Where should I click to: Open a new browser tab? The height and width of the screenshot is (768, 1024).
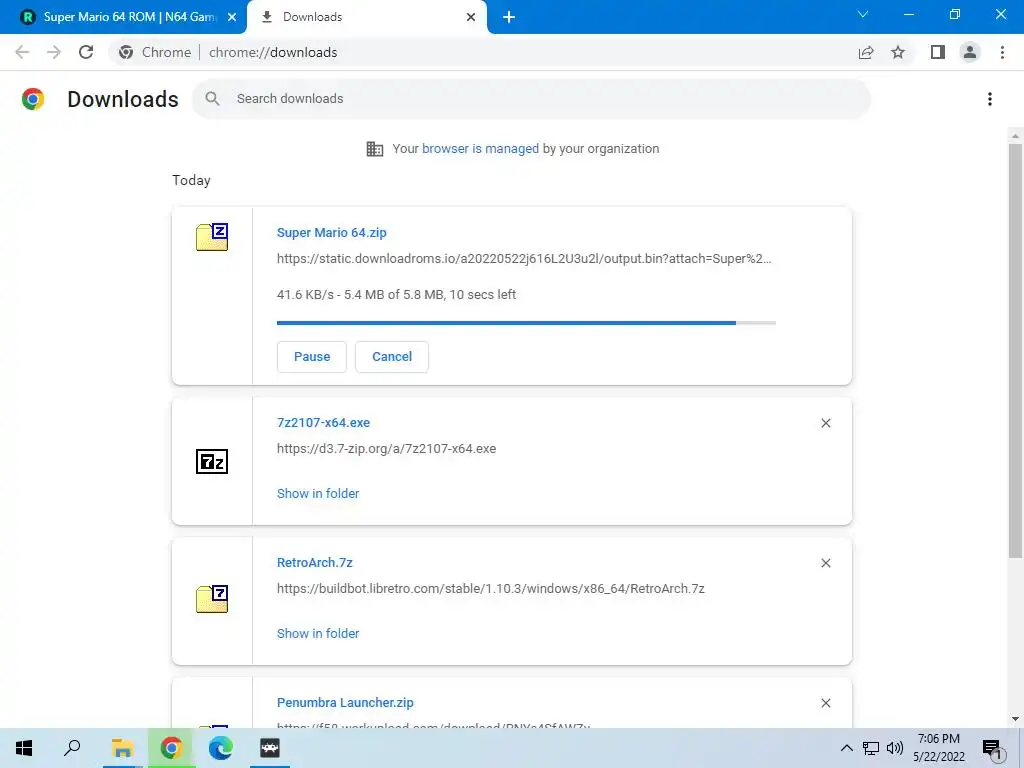pyautogui.click(x=509, y=17)
